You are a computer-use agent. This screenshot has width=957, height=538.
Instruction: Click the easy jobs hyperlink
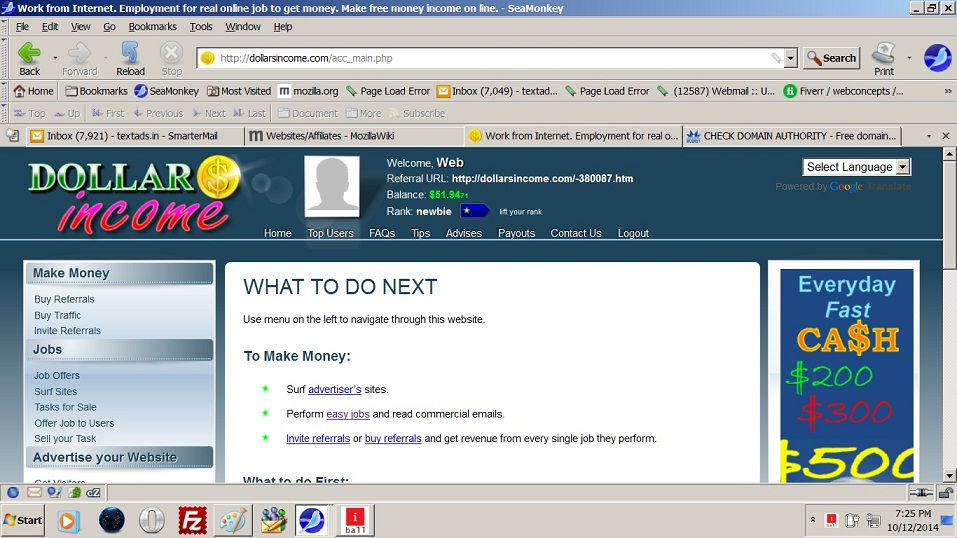tap(348, 414)
